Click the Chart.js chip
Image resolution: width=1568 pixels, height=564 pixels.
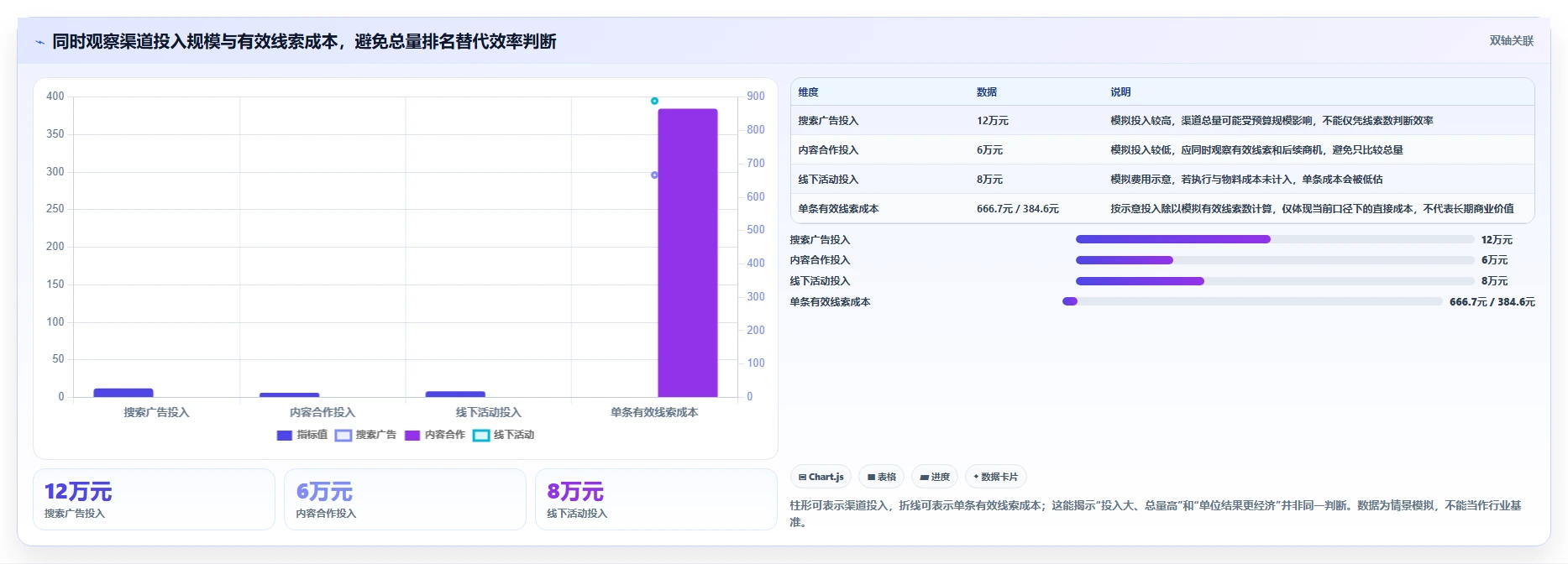[821, 477]
